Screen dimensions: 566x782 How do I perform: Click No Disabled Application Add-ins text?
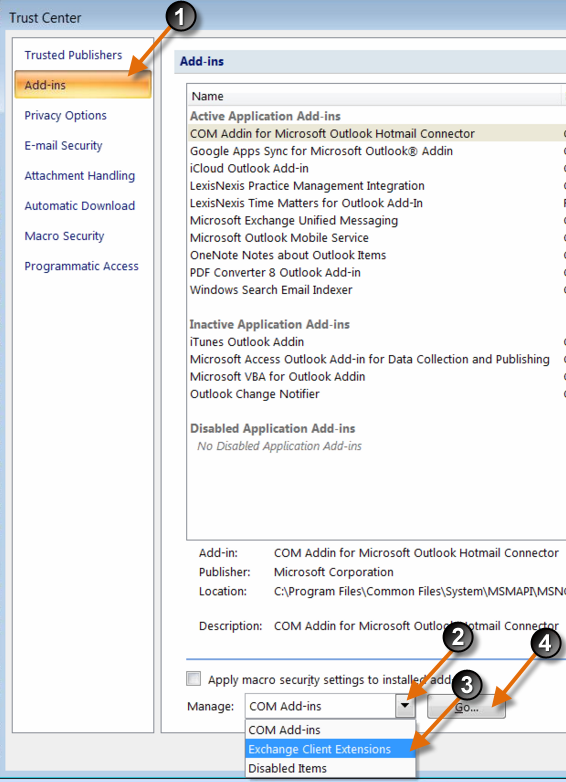[x=279, y=446]
